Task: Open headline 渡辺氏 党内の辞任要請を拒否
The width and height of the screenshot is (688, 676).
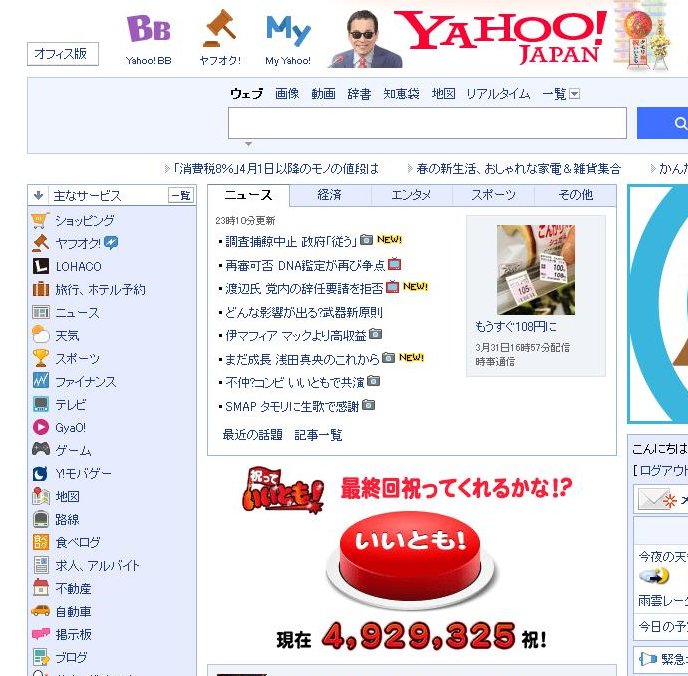Action: click(x=304, y=289)
